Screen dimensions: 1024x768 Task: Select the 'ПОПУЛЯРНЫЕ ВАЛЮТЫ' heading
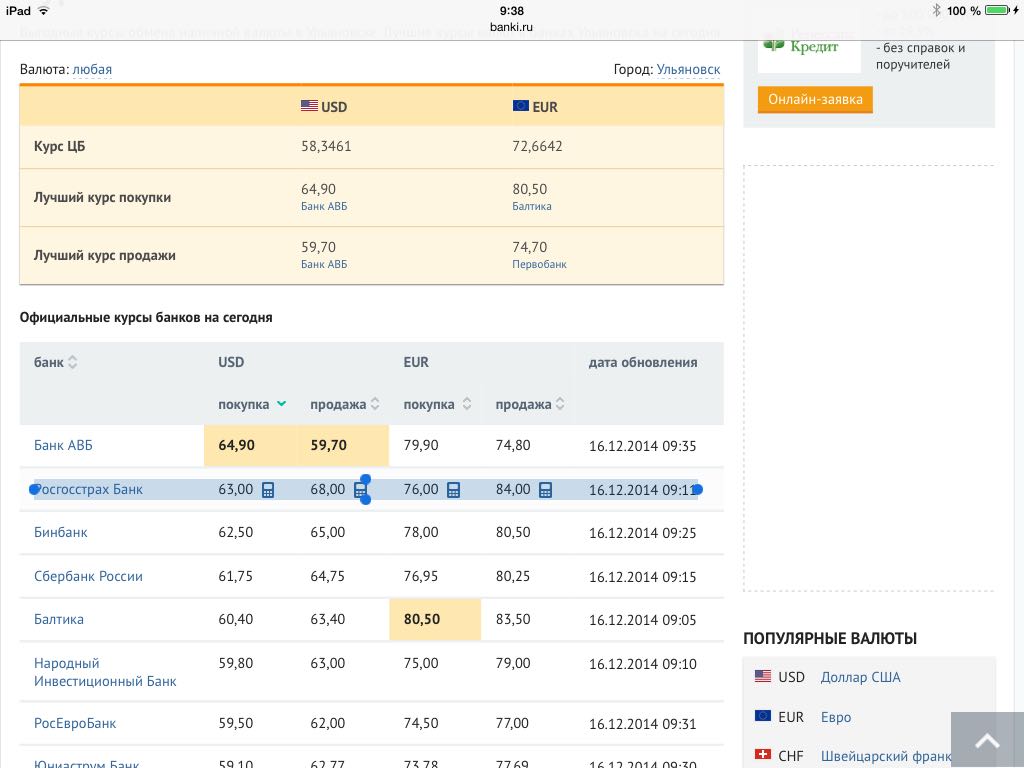click(x=830, y=639)
